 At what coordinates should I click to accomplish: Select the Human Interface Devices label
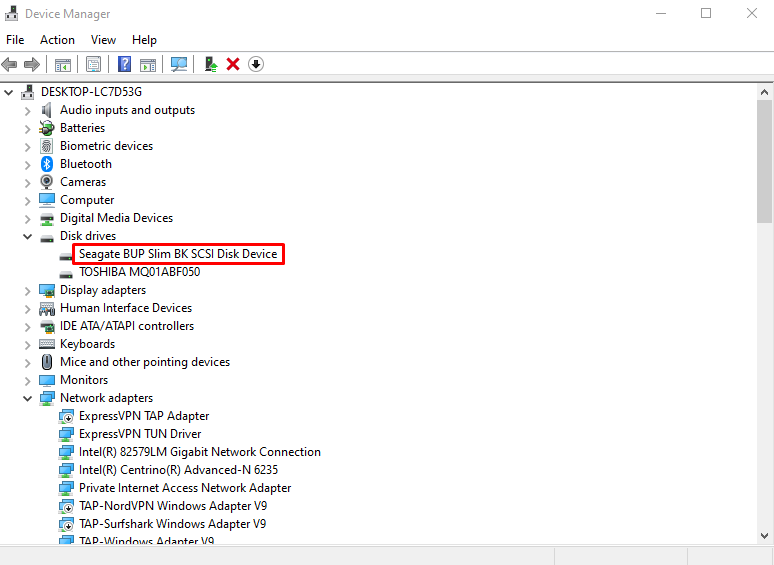126,307
